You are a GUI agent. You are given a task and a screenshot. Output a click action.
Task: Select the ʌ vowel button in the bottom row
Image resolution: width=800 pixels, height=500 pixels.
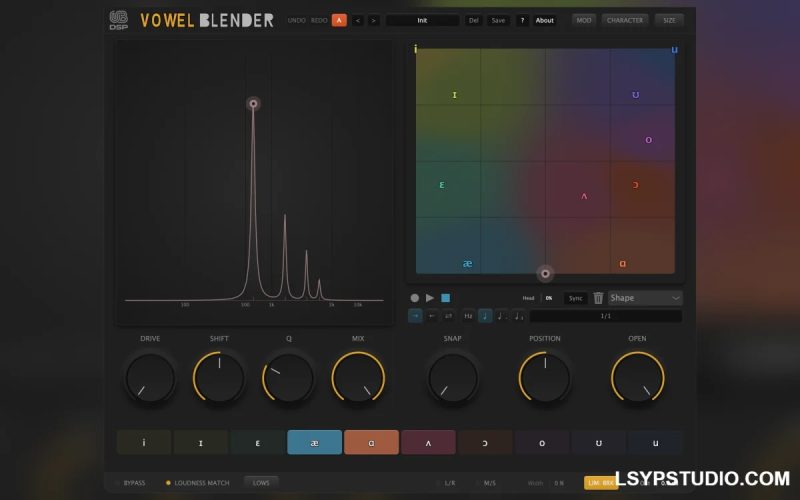click(x=428, y=442)
